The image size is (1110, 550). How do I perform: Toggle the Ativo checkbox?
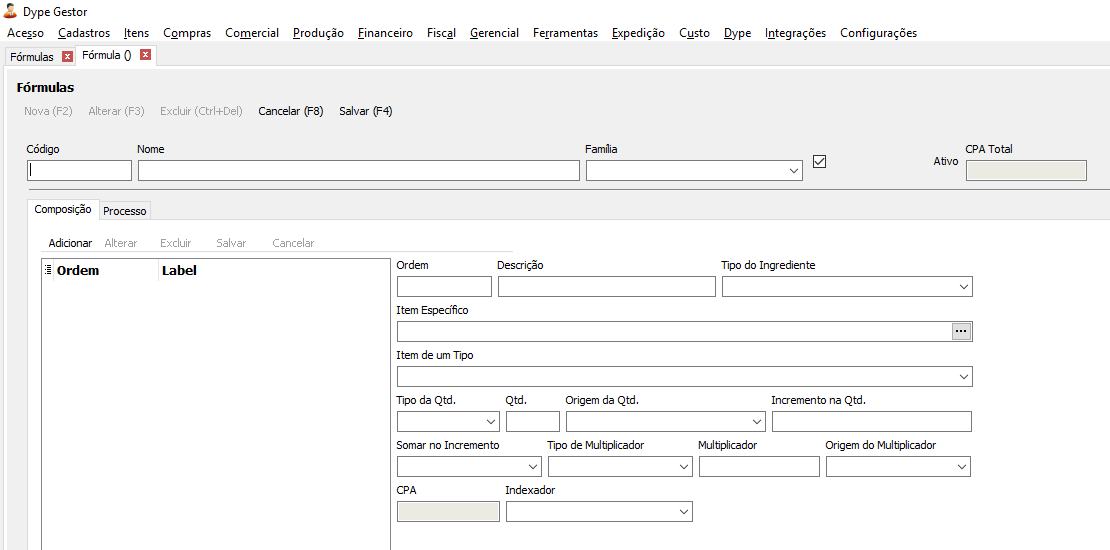click(820, 161)
